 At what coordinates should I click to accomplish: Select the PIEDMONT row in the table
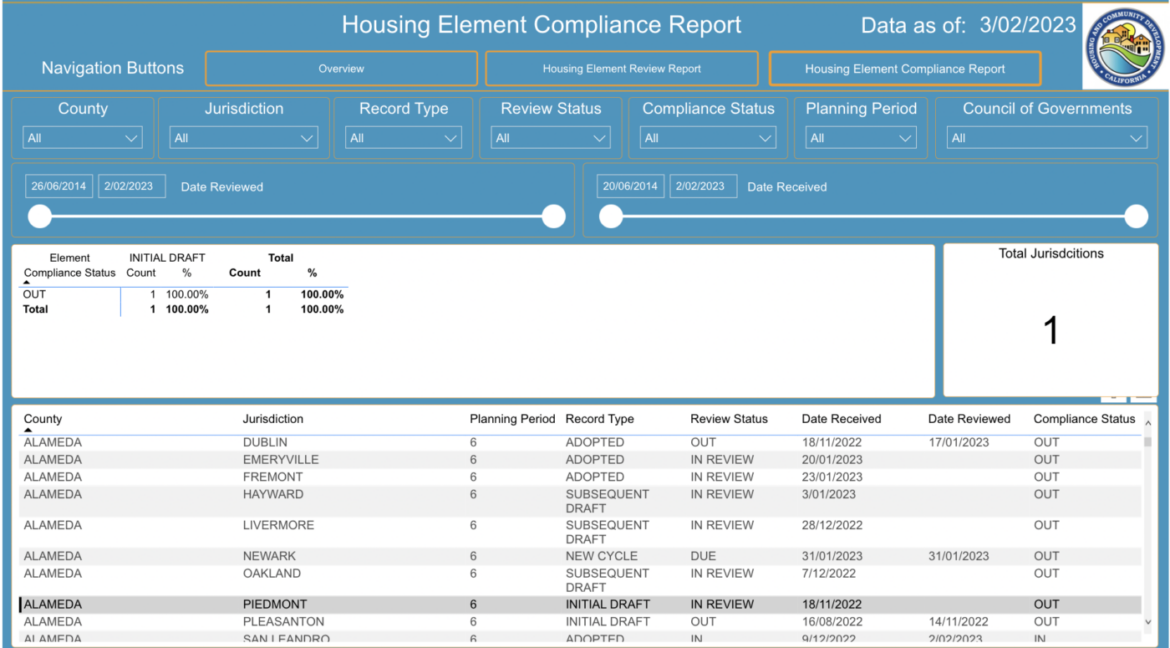click(x=275, y=604)
